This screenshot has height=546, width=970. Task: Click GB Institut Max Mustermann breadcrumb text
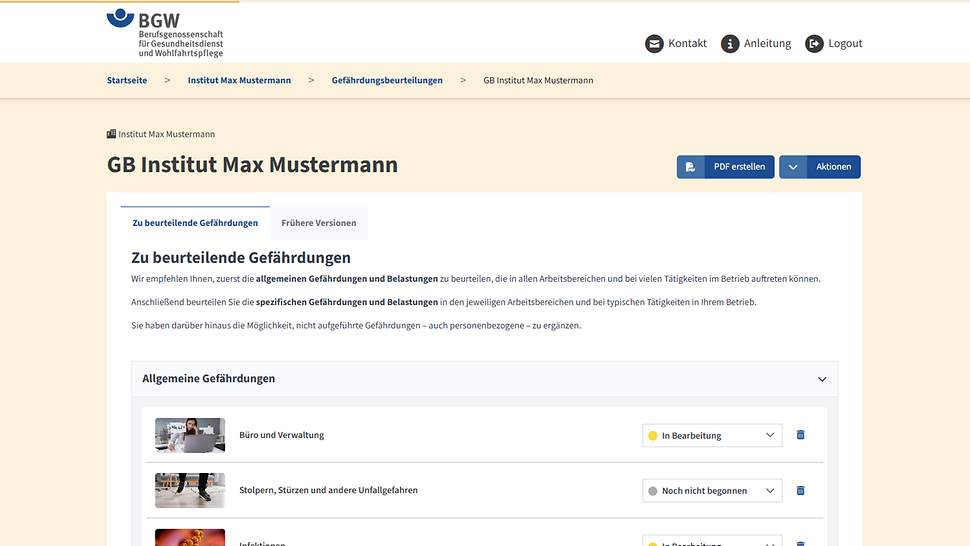point(538,80)
